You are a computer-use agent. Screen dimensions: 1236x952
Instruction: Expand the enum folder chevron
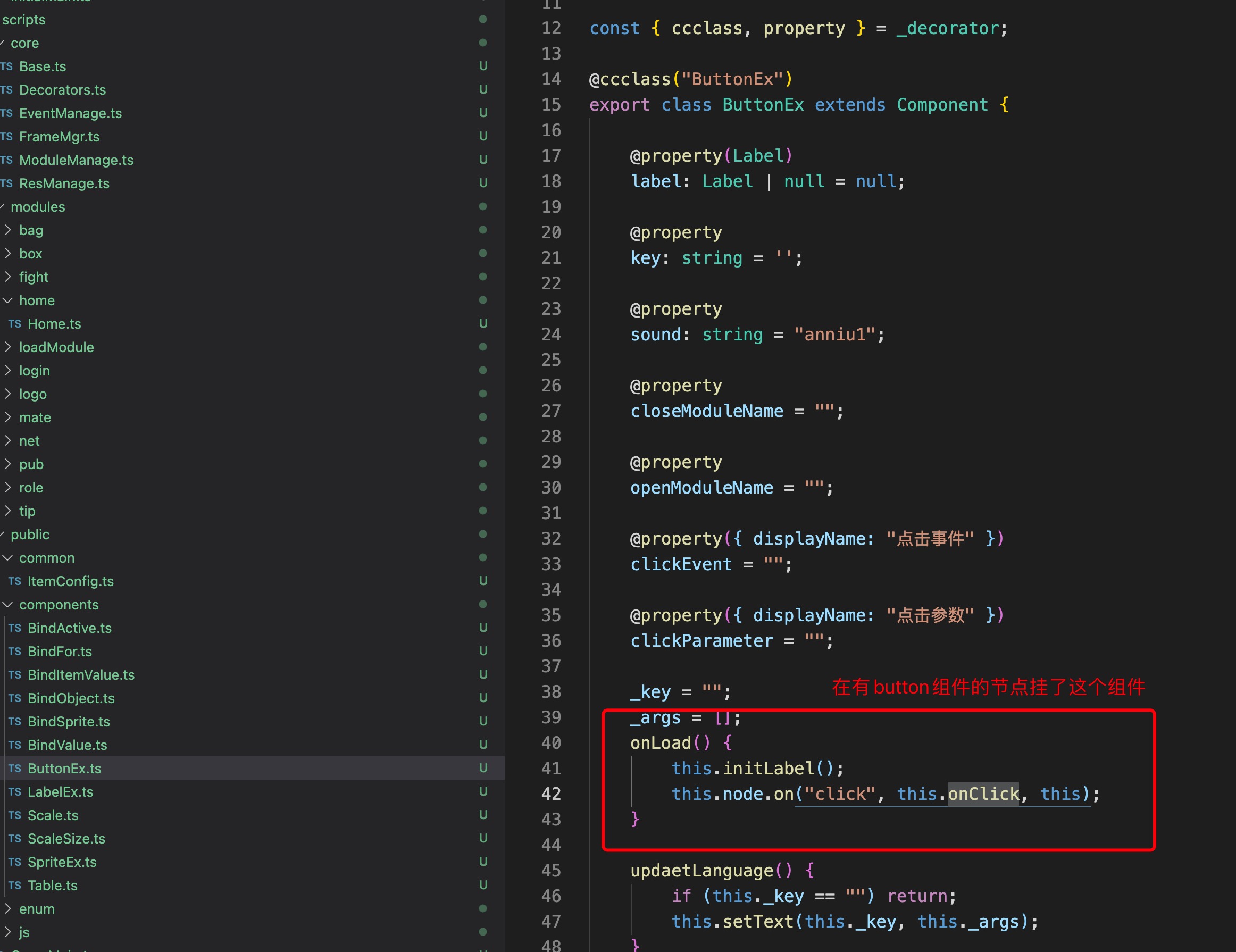click(8, 908)
